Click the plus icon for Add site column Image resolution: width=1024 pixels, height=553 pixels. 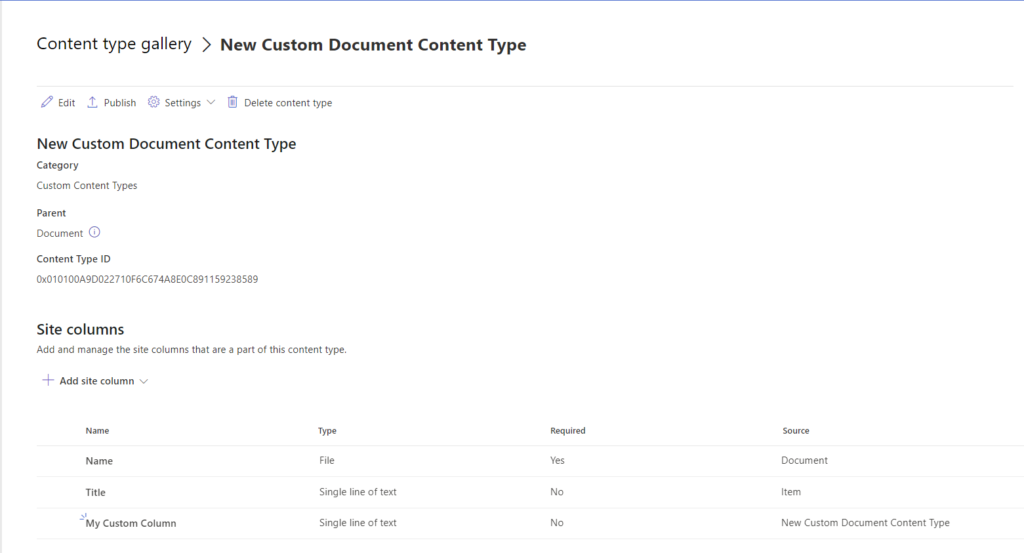pyautogui.click(x=48, y=380)
